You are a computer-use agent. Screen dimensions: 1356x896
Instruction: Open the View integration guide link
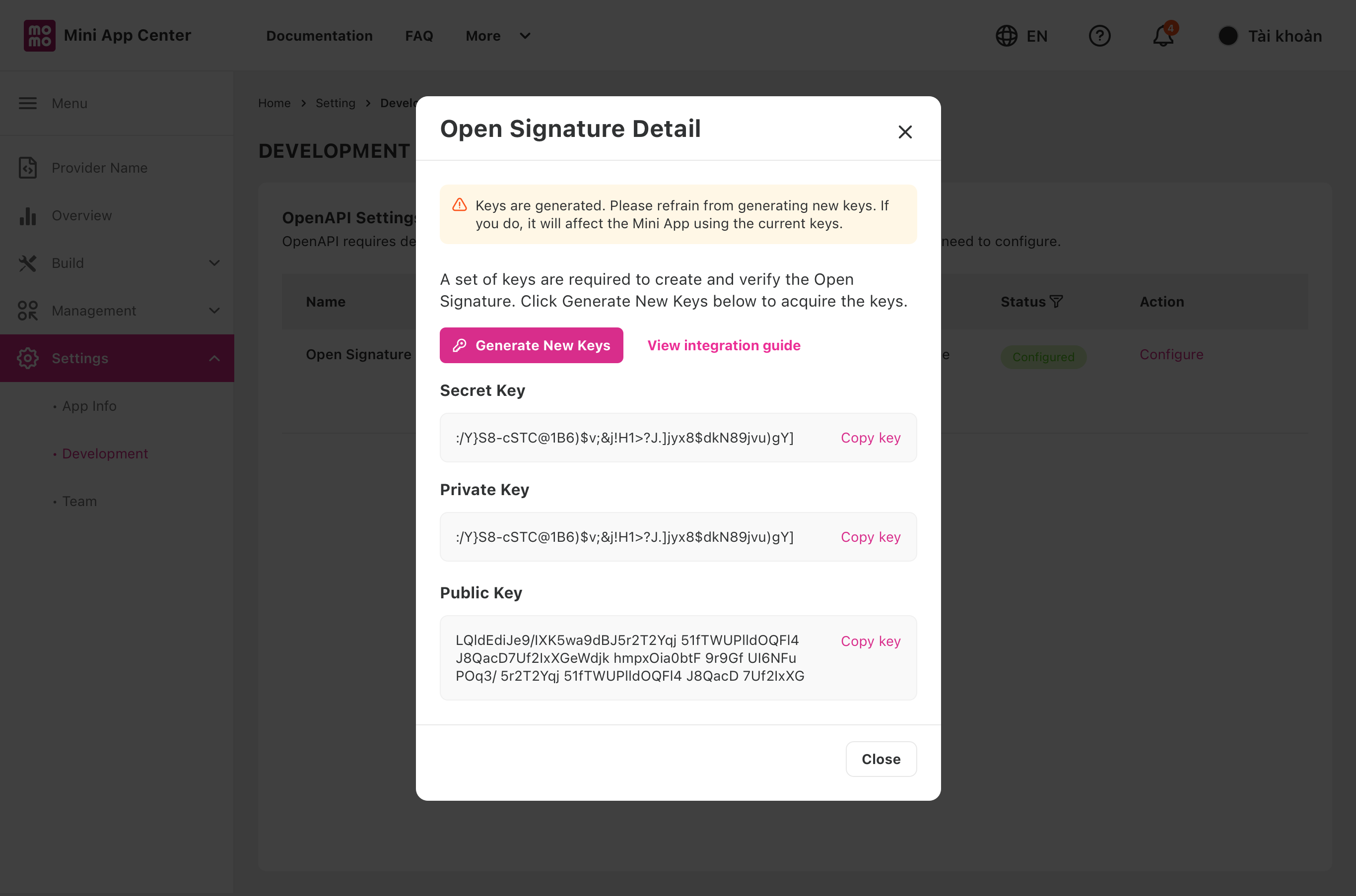click(724, 345)
